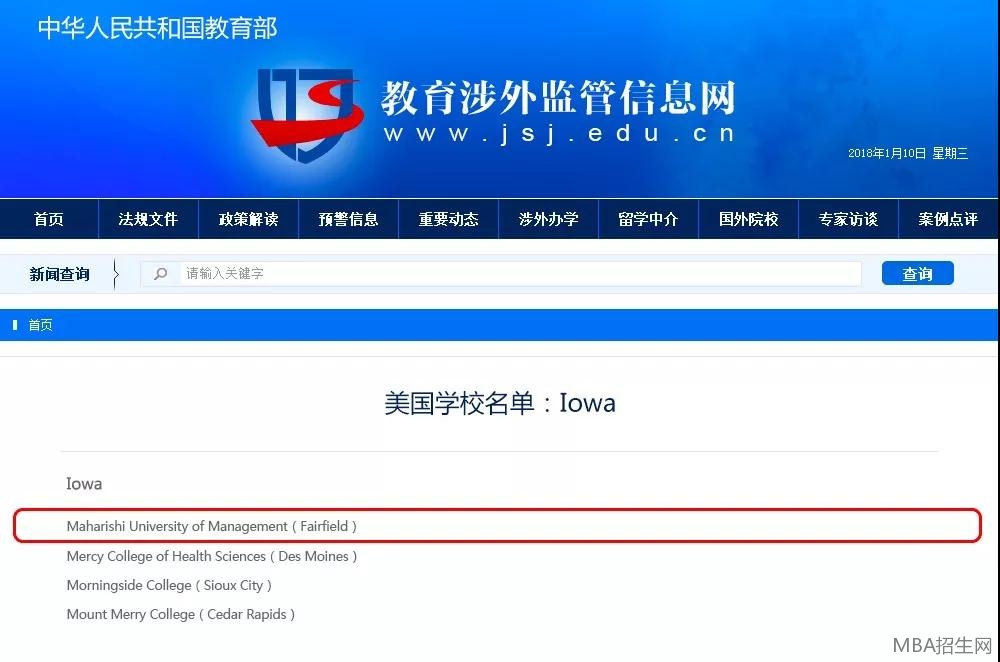Screen dimensions: 1000x662
Task: Open the 国外院校 menu item
Action: (x=748, y=219)
